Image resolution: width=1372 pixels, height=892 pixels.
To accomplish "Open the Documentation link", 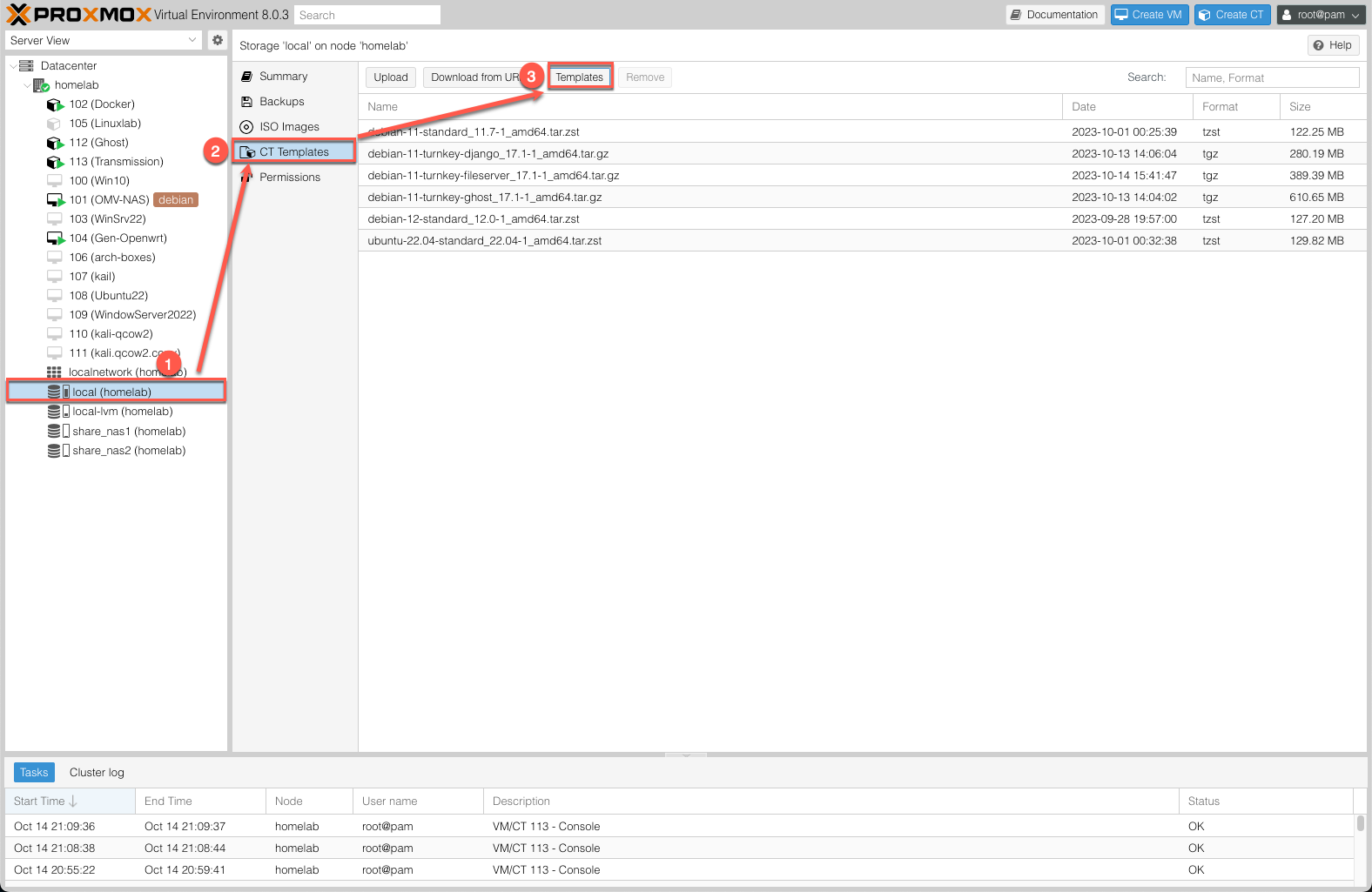I will tap(1055, 15).
